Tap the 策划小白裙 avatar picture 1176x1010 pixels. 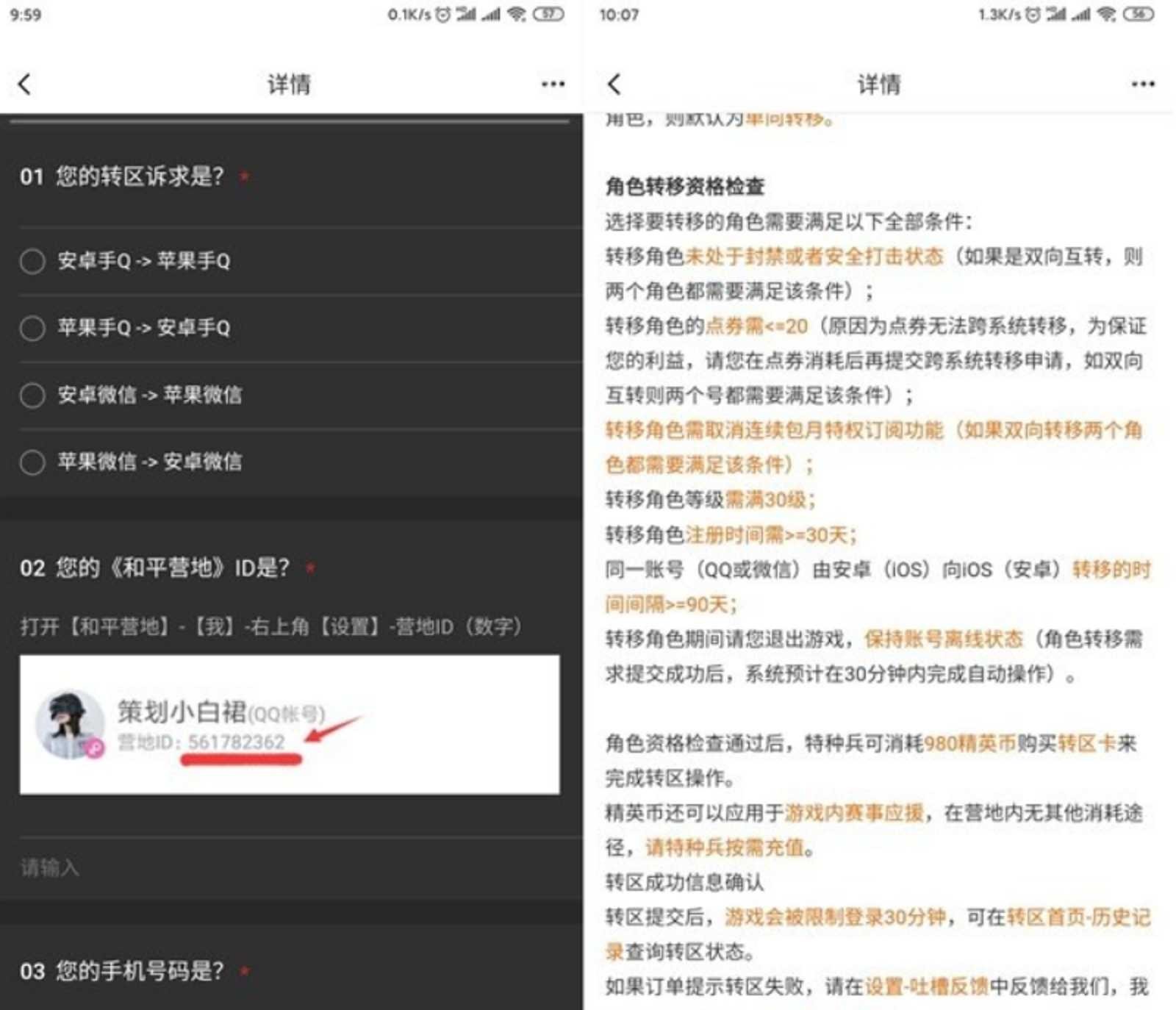70,724
